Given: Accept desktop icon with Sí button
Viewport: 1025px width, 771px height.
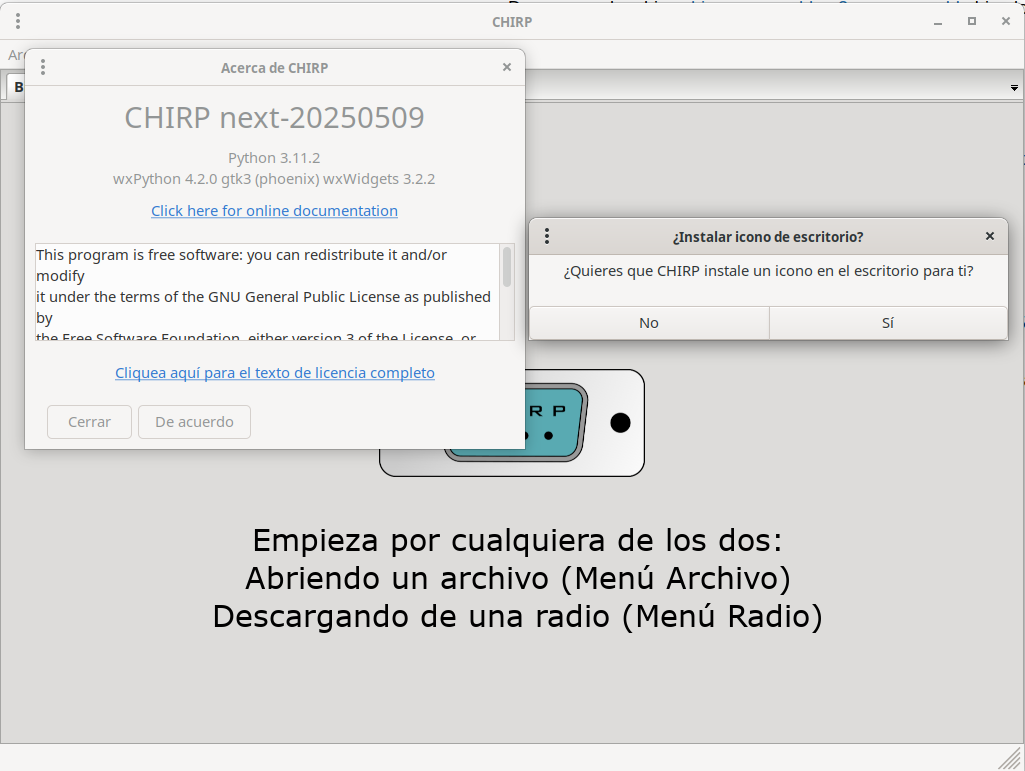Looking at the screenshot, I should [887, 323].
